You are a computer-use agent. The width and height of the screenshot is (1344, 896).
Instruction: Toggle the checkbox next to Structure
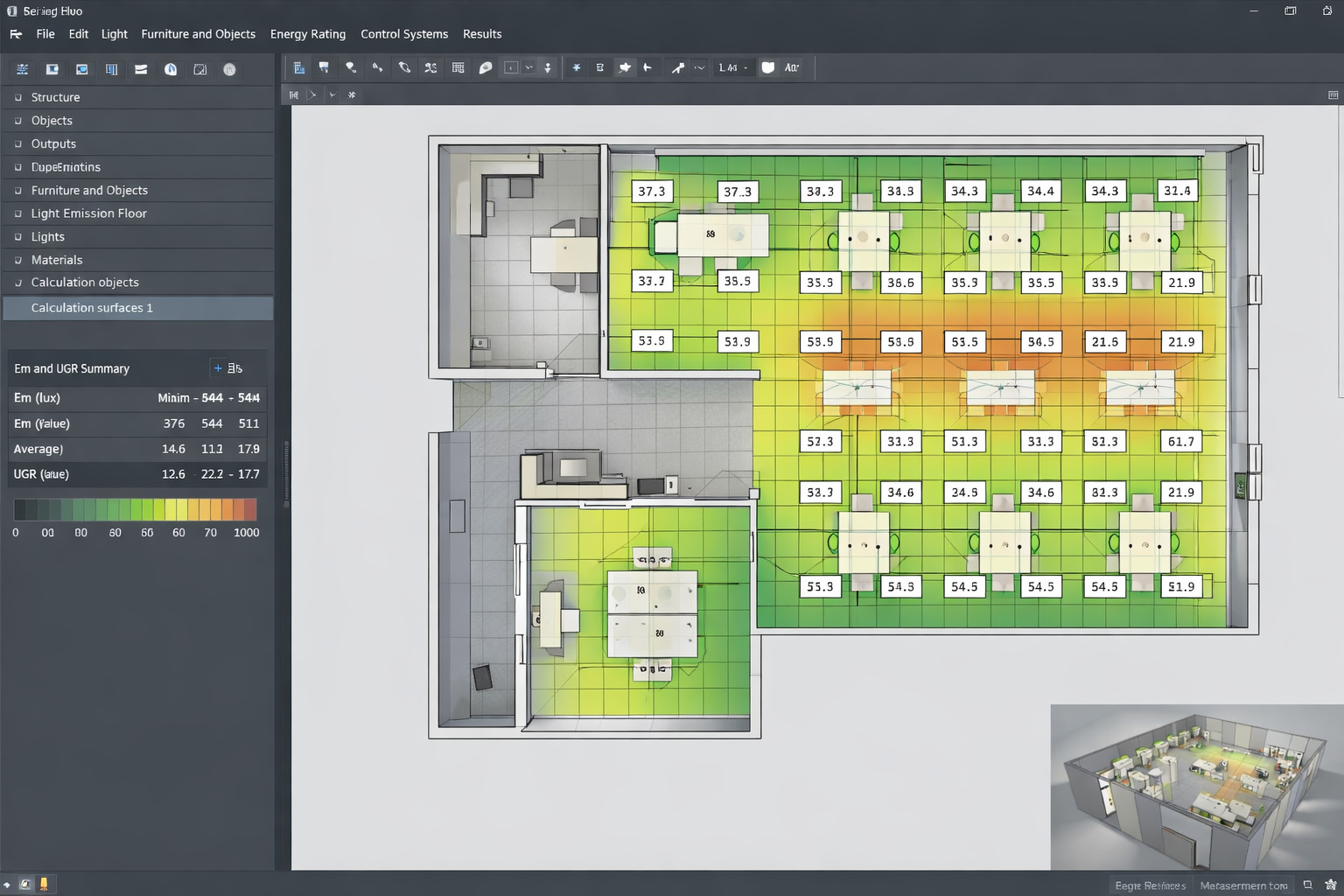(x=17, y=97)
